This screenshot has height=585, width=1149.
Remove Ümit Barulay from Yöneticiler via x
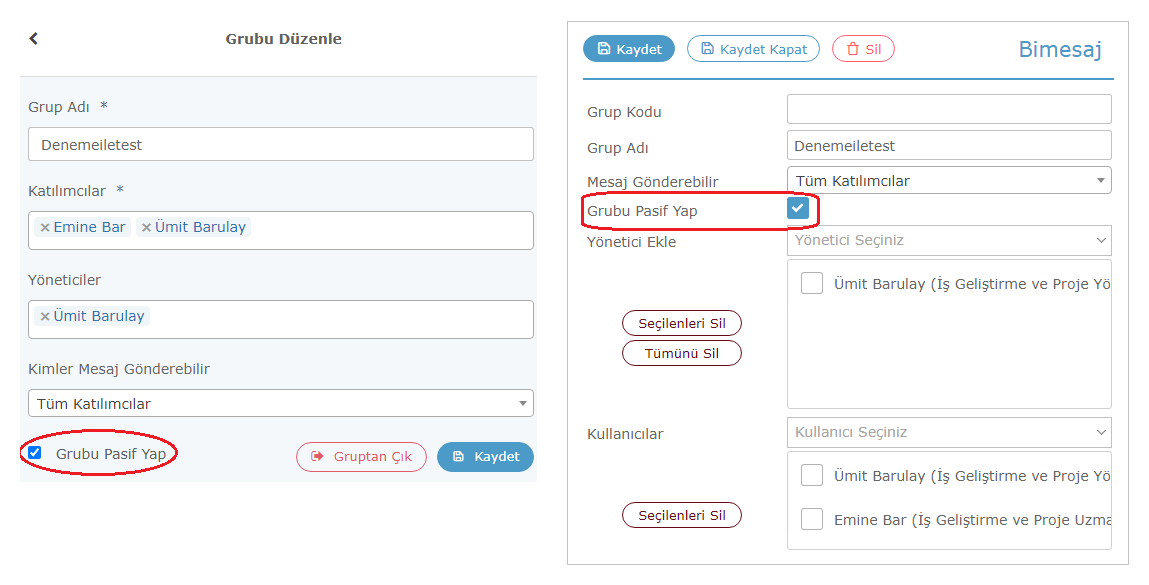[x=45, y=316]
